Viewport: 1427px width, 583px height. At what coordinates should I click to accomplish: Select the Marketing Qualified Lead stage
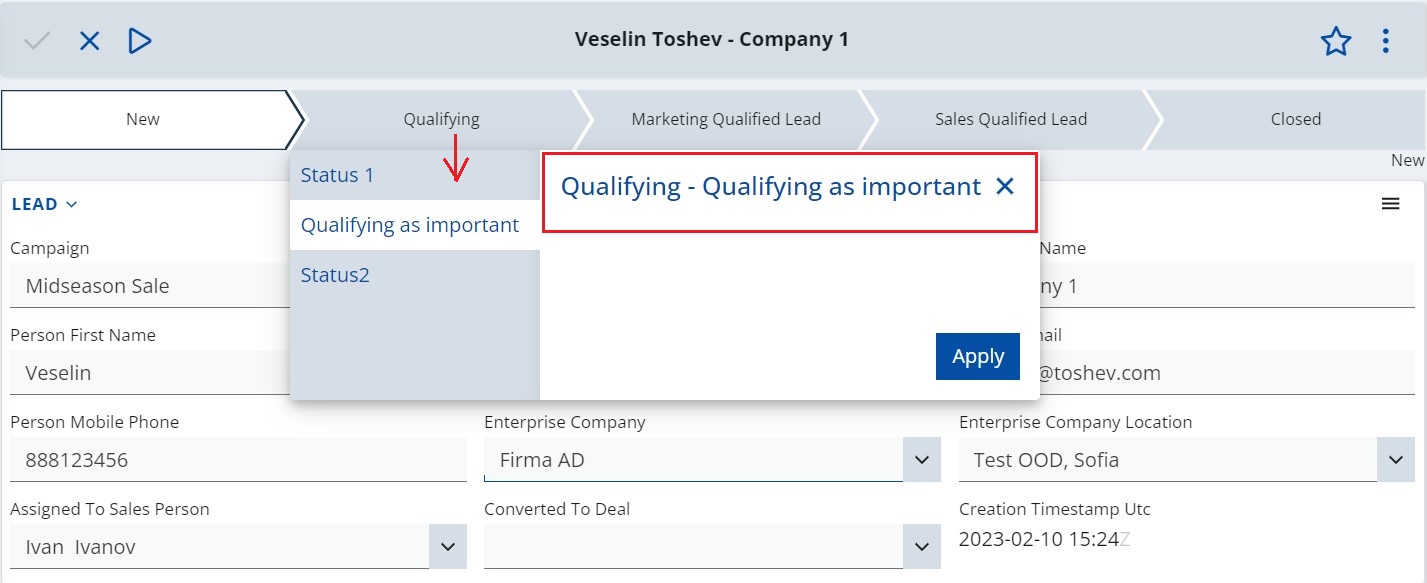click(726, 119)
